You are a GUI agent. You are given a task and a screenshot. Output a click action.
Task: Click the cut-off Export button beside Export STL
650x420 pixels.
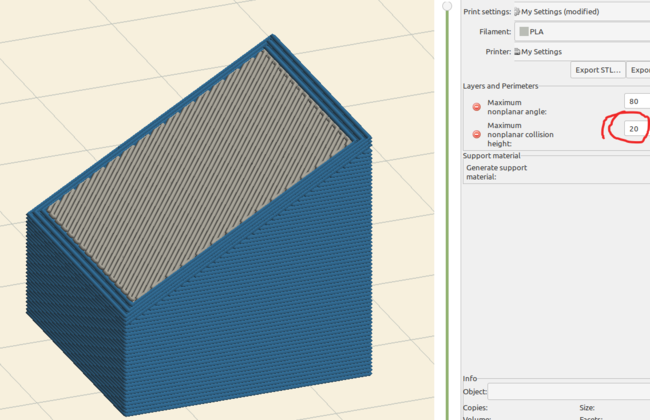(640, 70)
